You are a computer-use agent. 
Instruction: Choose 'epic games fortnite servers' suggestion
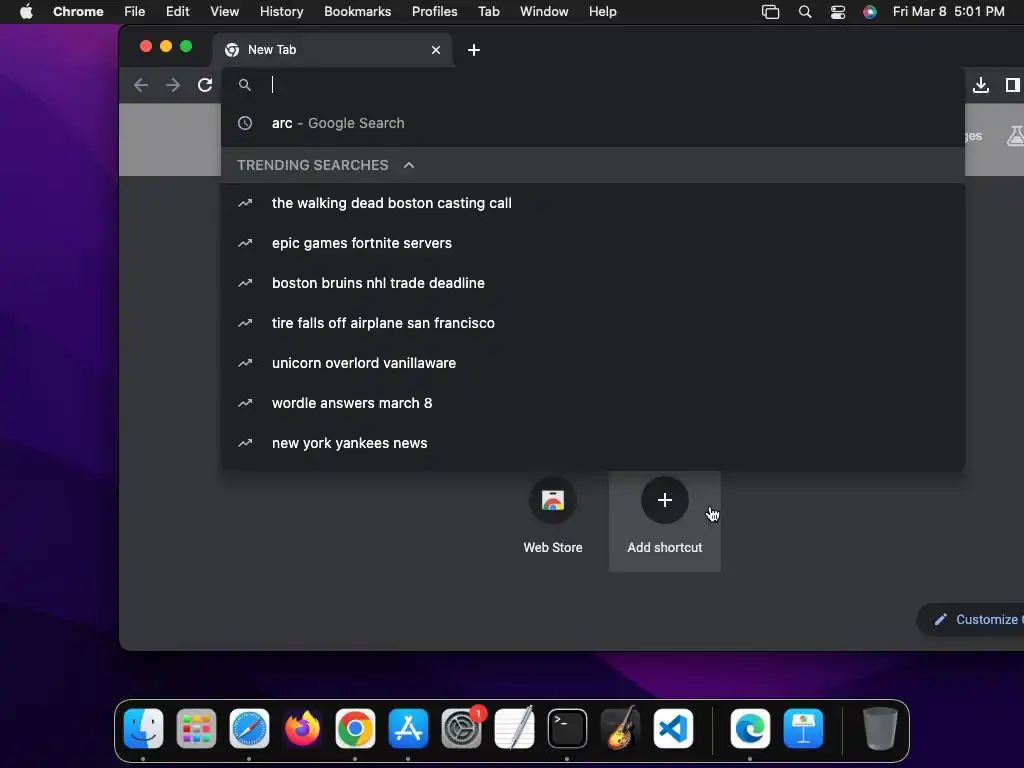tap(592, 243)
